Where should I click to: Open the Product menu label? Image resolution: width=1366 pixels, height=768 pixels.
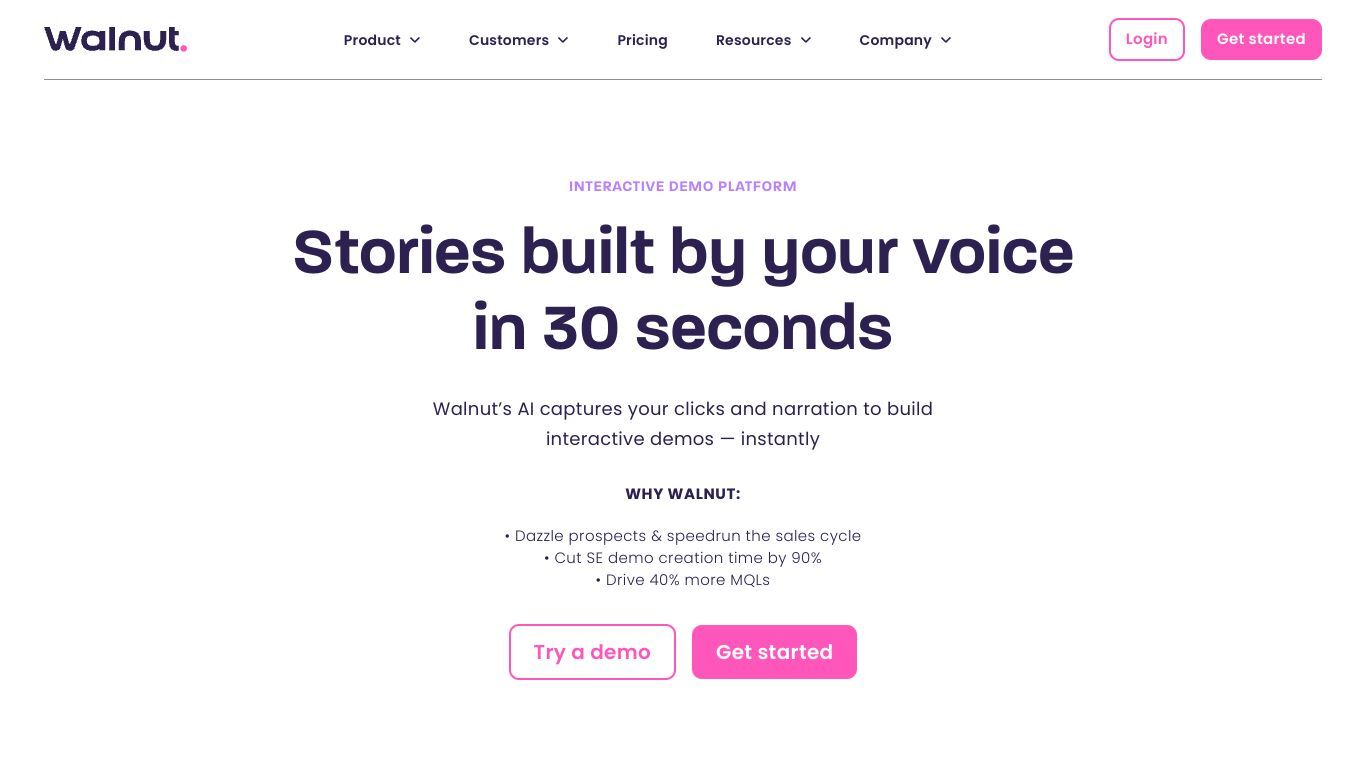click(x=372, y=40)
